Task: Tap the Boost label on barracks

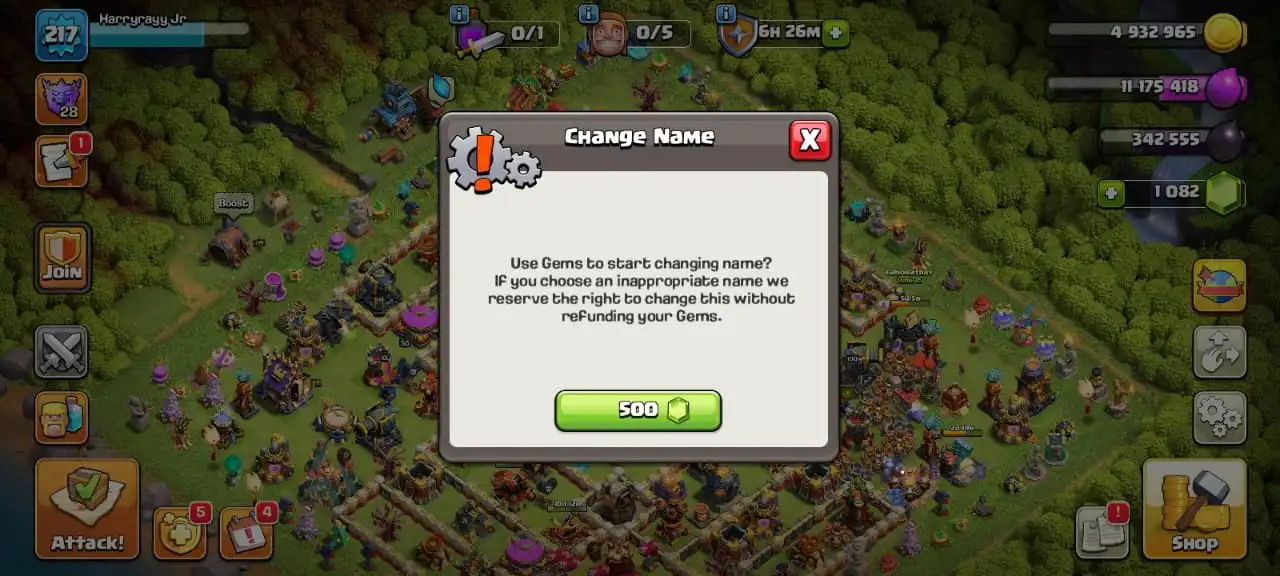Action: [x=233, y=203]
